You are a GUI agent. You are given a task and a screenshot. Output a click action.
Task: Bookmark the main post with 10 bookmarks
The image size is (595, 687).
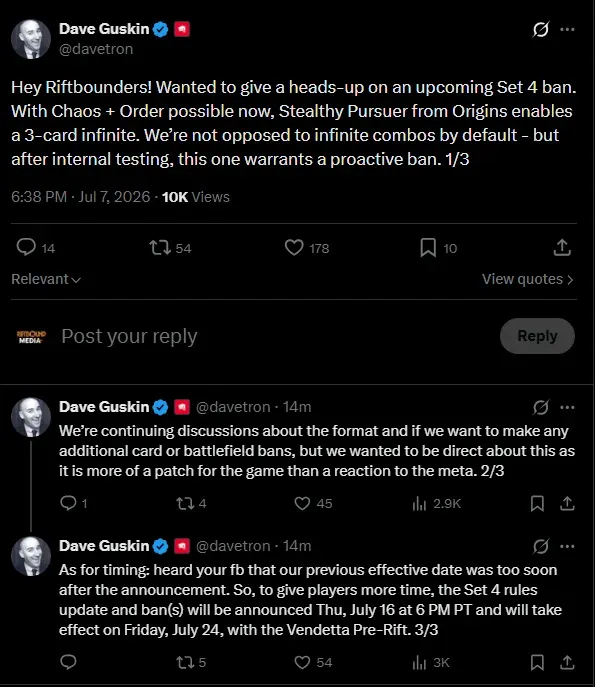428,248
